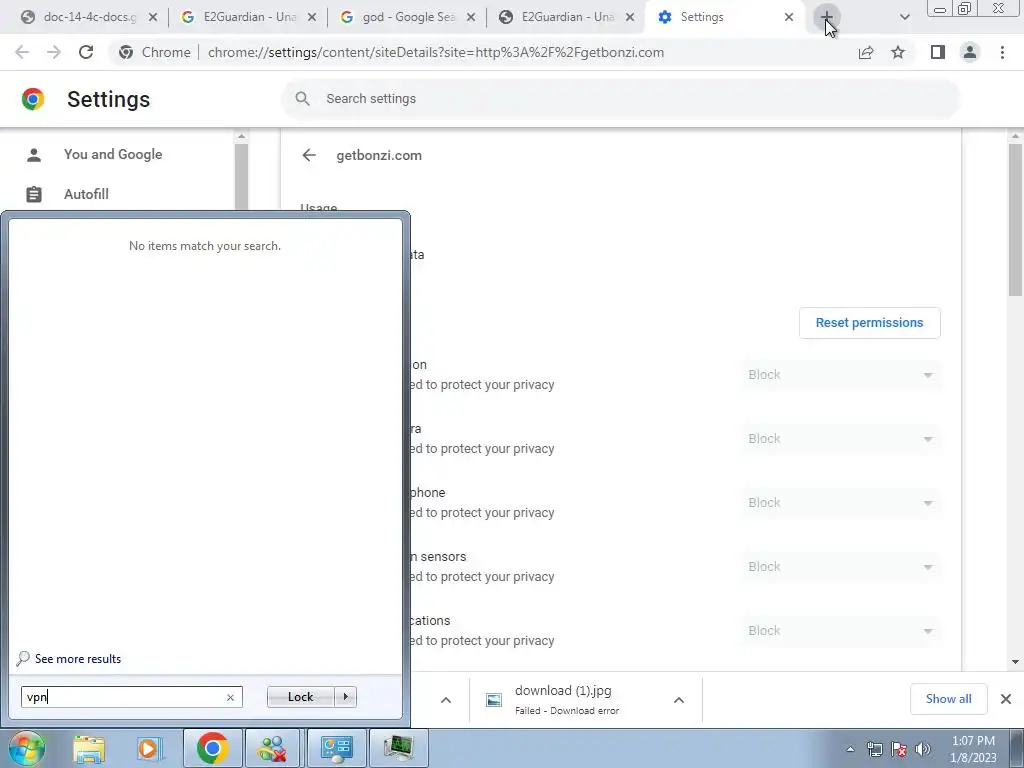Click the forward navigation arrow in Chrome toolbar

[54, 52]
